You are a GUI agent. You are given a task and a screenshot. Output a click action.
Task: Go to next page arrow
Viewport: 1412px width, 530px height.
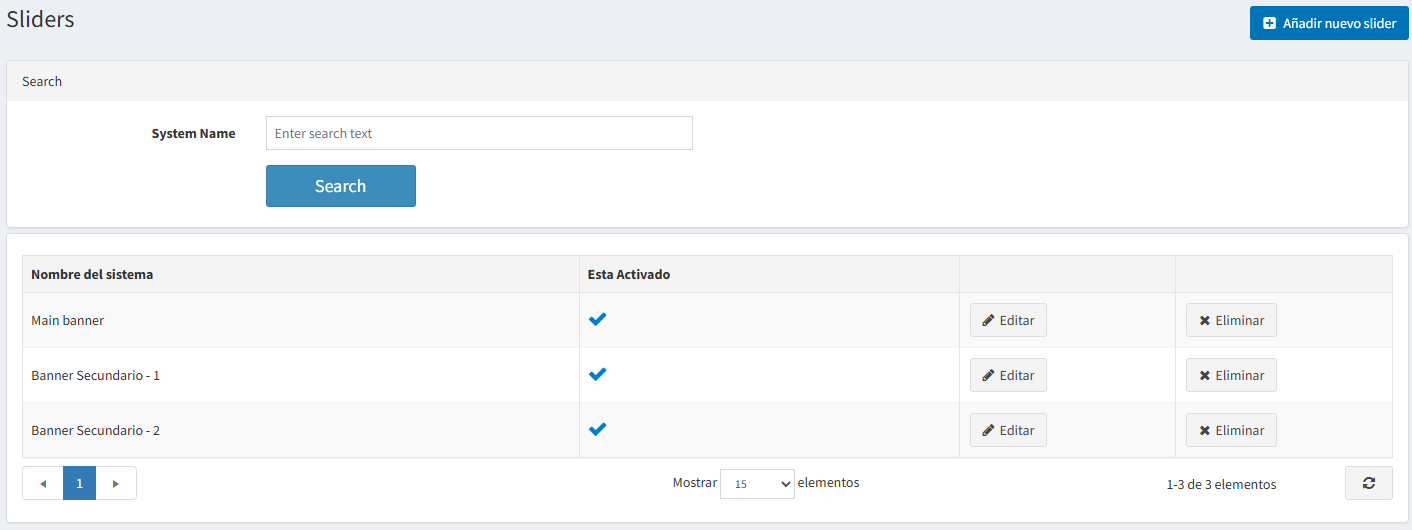(116, 483)
